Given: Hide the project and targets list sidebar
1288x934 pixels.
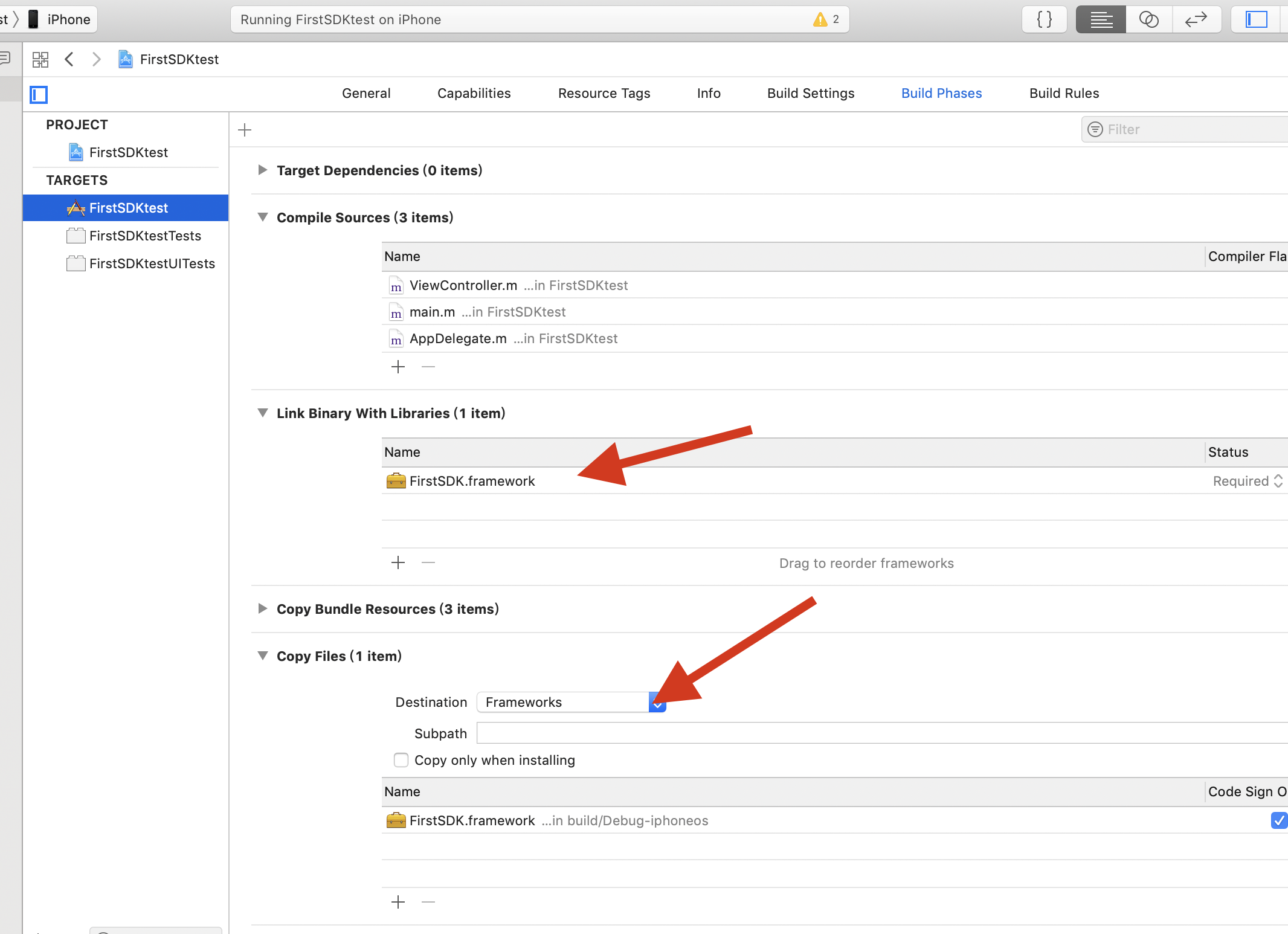Looking at the screenshot, I should 39,94.
